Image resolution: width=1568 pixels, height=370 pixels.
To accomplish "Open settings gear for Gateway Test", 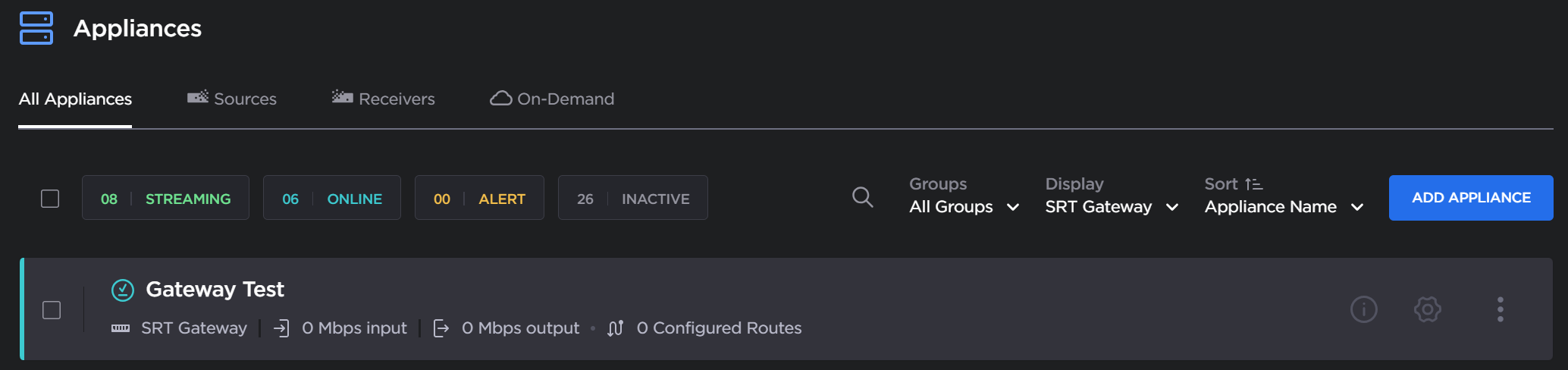I will [x=1427, y=309].
